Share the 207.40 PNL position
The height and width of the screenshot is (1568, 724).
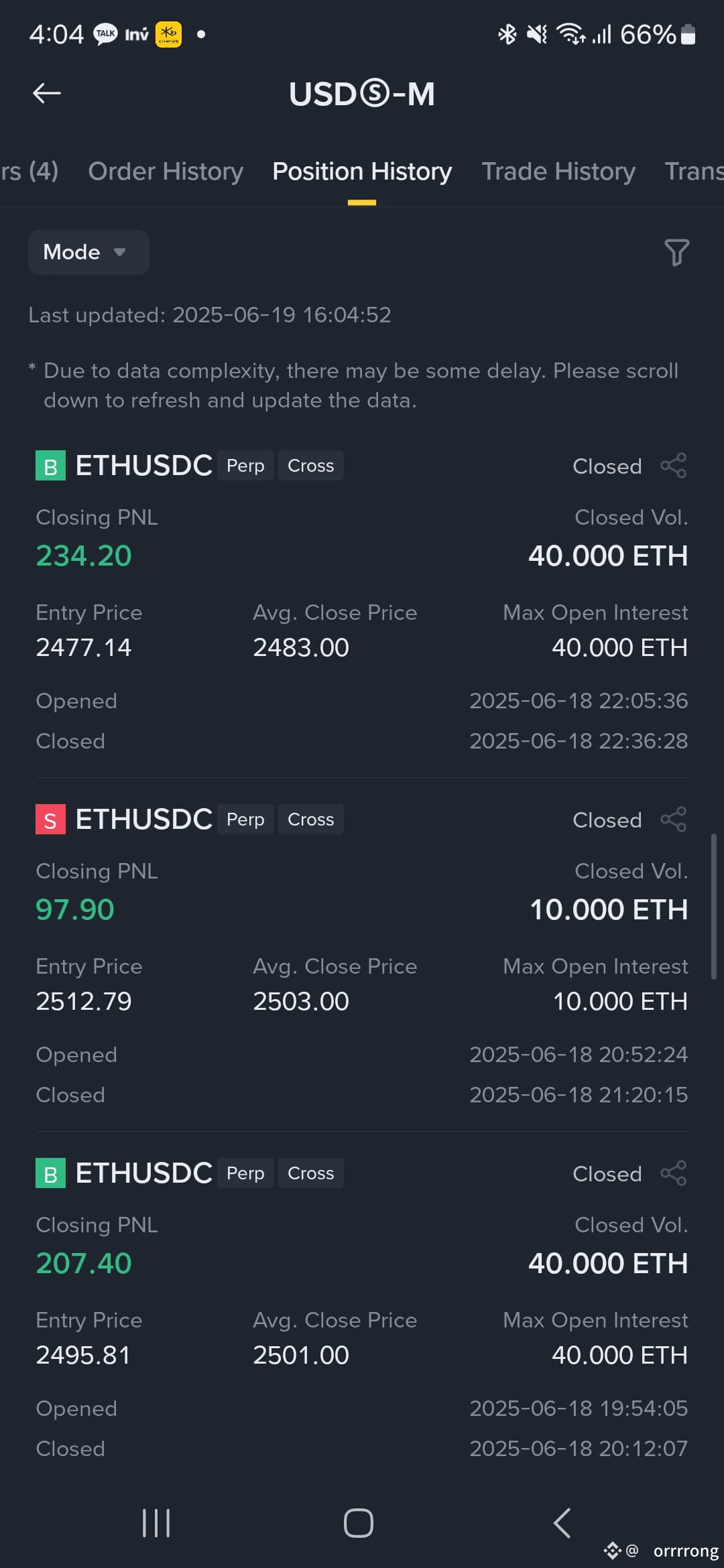pos(674,1173)
